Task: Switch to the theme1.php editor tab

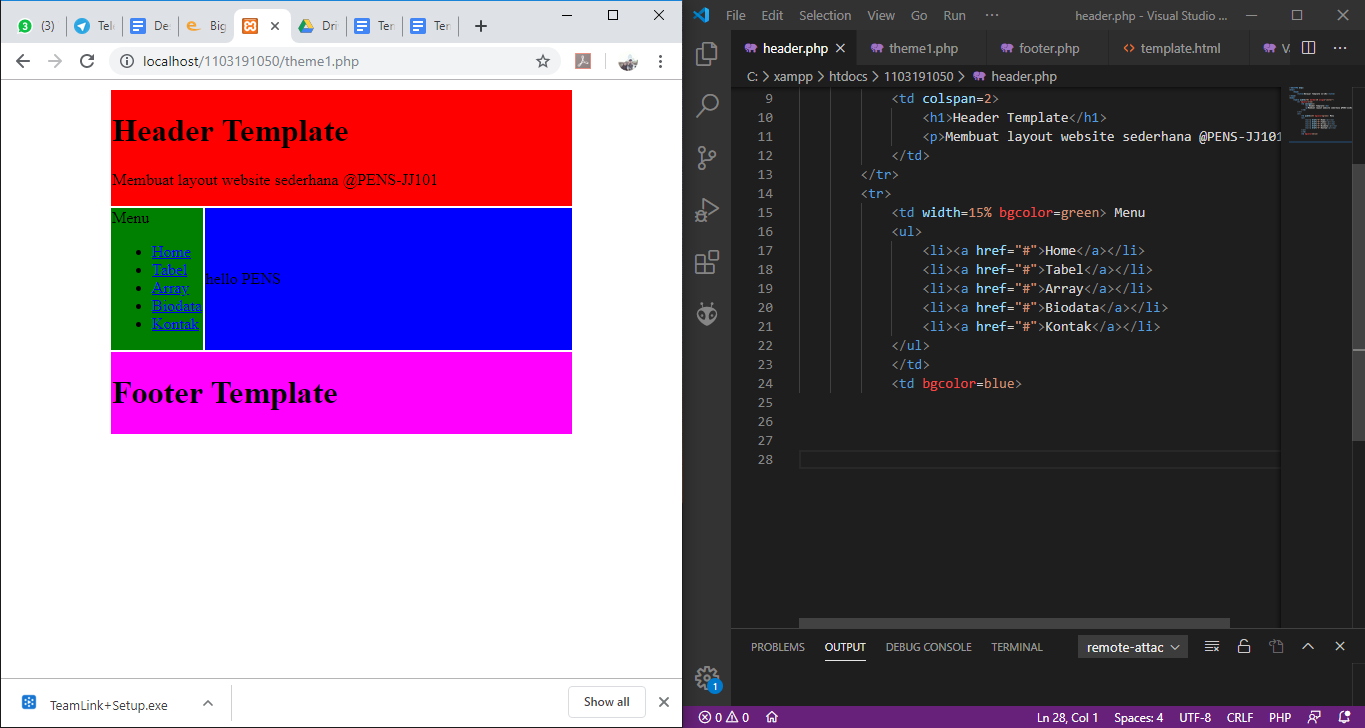Action: [x=922, y=48]
